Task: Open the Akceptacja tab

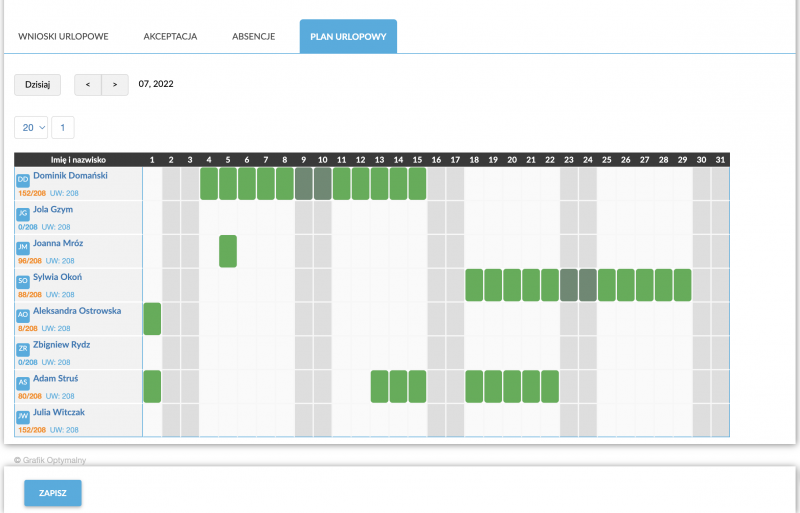Action: [170, 36]
